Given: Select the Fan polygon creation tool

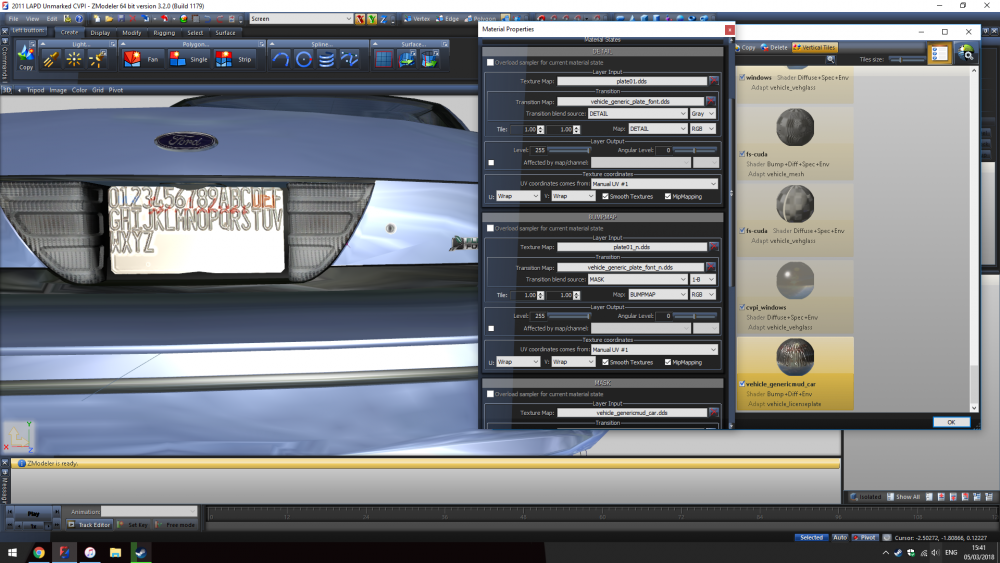Looking at the screenshot, I should coord(142,59).
